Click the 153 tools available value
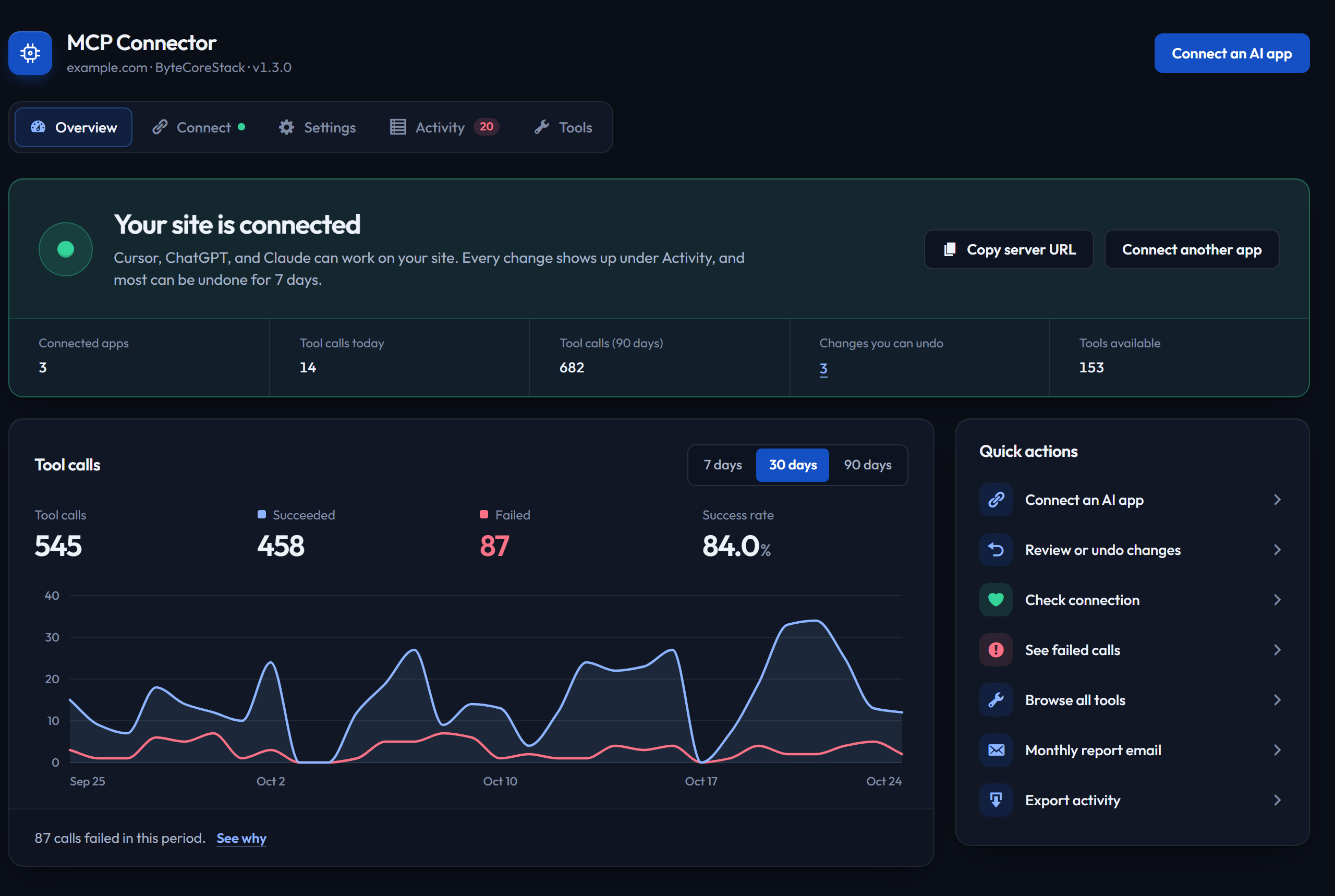Viewport: 1335px width, 896px height. coord(1091,368)
